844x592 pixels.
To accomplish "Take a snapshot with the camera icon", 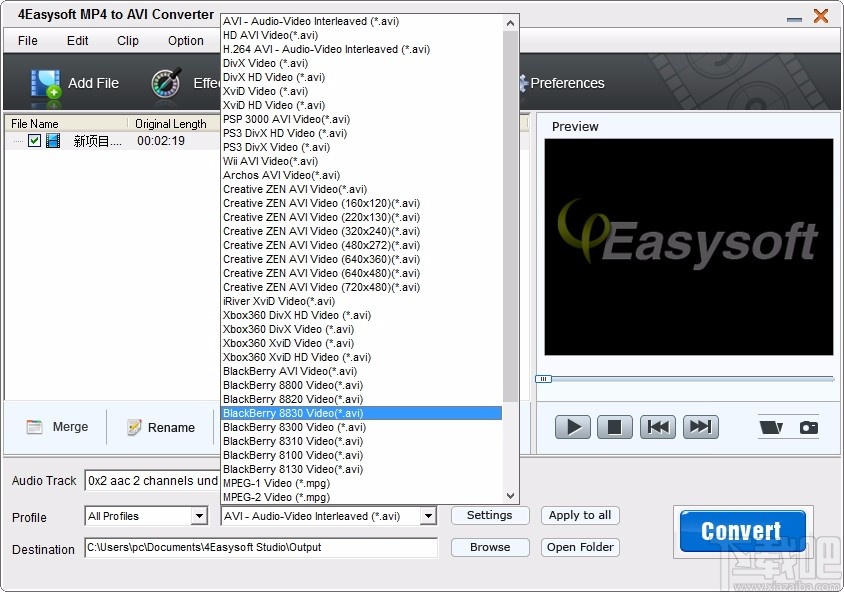I will [810, 426].
